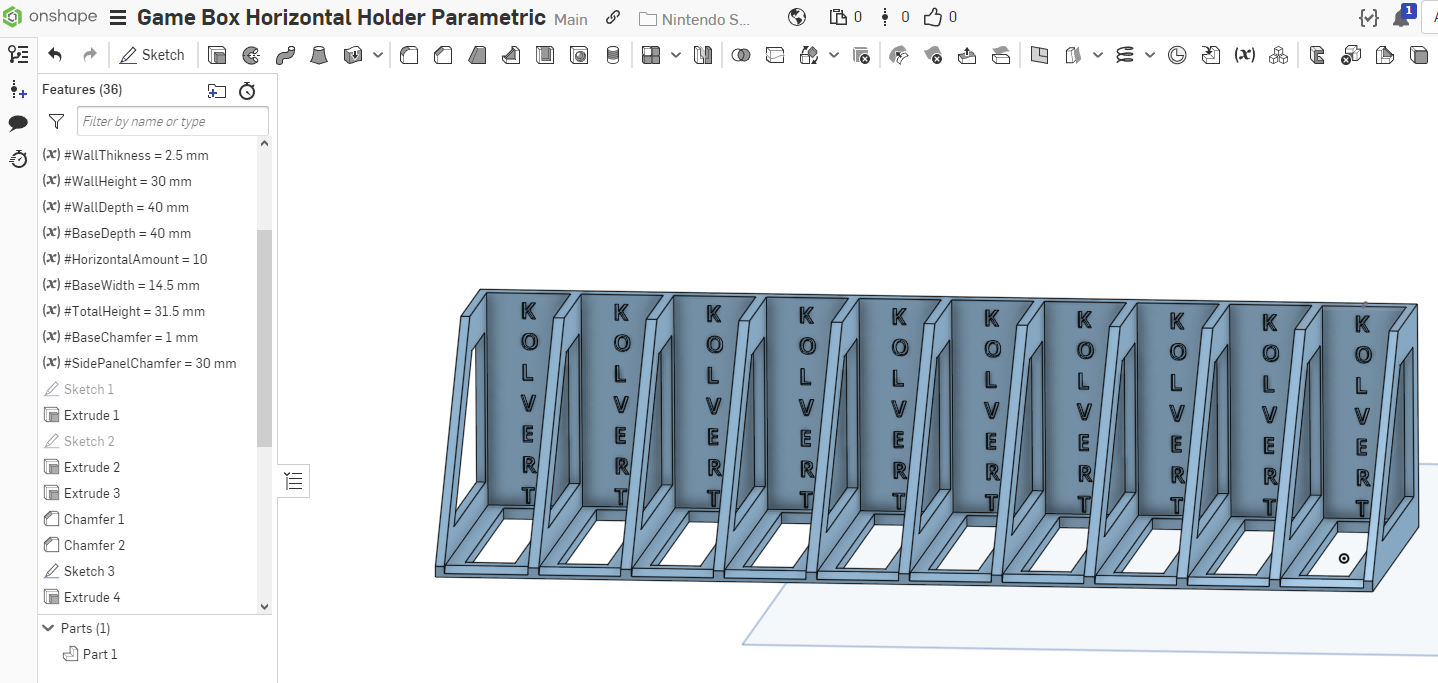Select the Extrude tool
Image resolution: width=1438 pixels, height=683 pixels.
(x=216, y=55)
